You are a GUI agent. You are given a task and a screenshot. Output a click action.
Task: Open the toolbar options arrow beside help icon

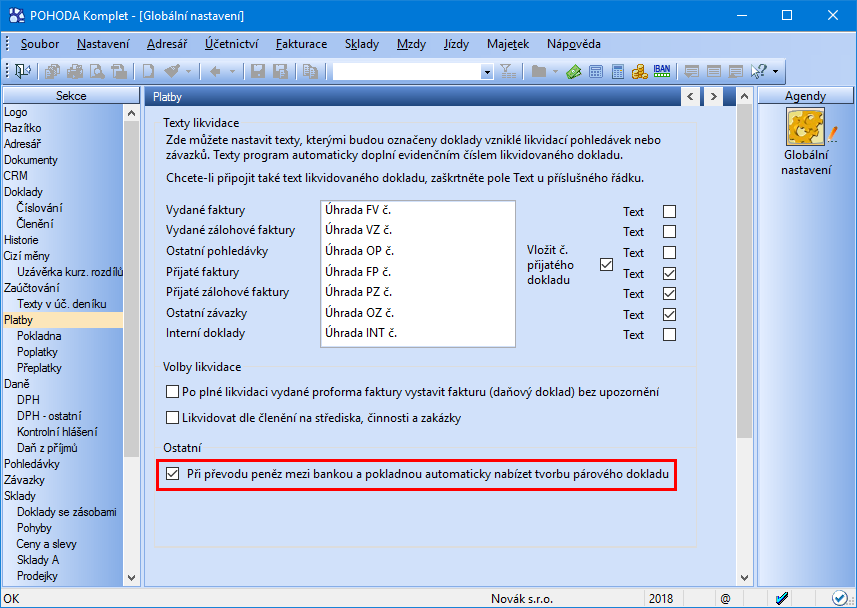coord(775,72)
